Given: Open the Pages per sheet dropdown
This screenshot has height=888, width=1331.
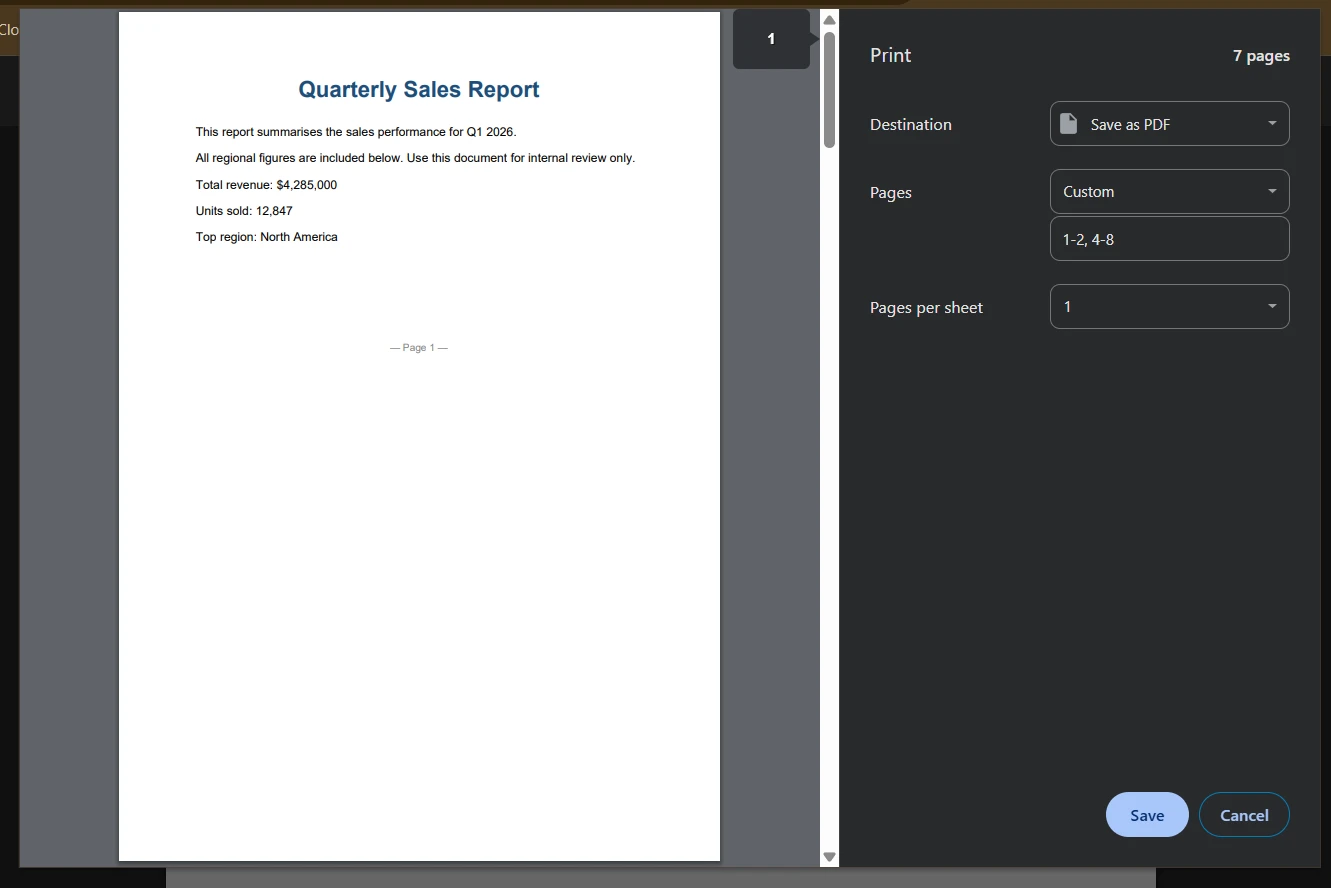Looking at the screenshot, I should (1169, 307).
